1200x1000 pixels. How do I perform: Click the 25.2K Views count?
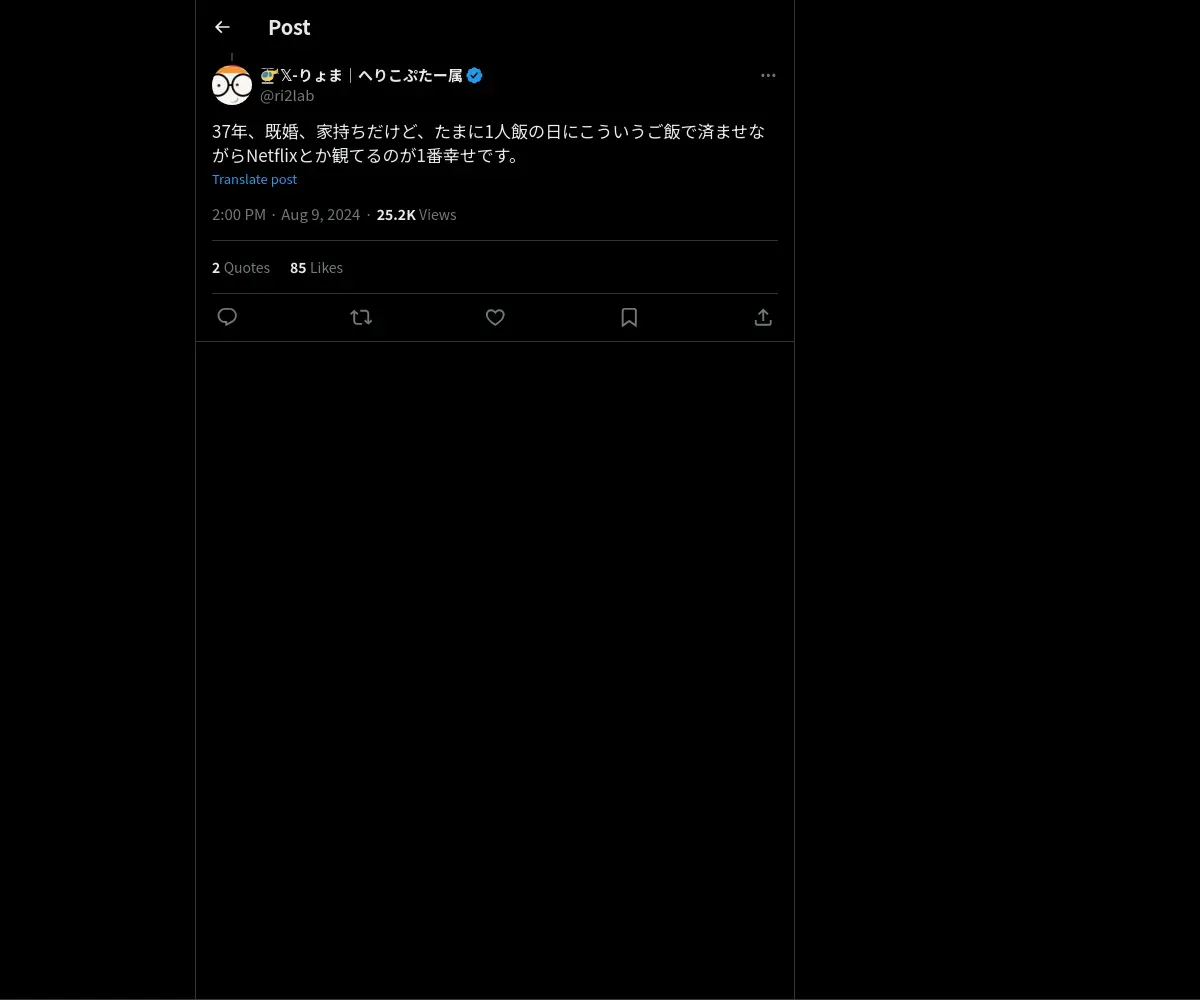416,214
